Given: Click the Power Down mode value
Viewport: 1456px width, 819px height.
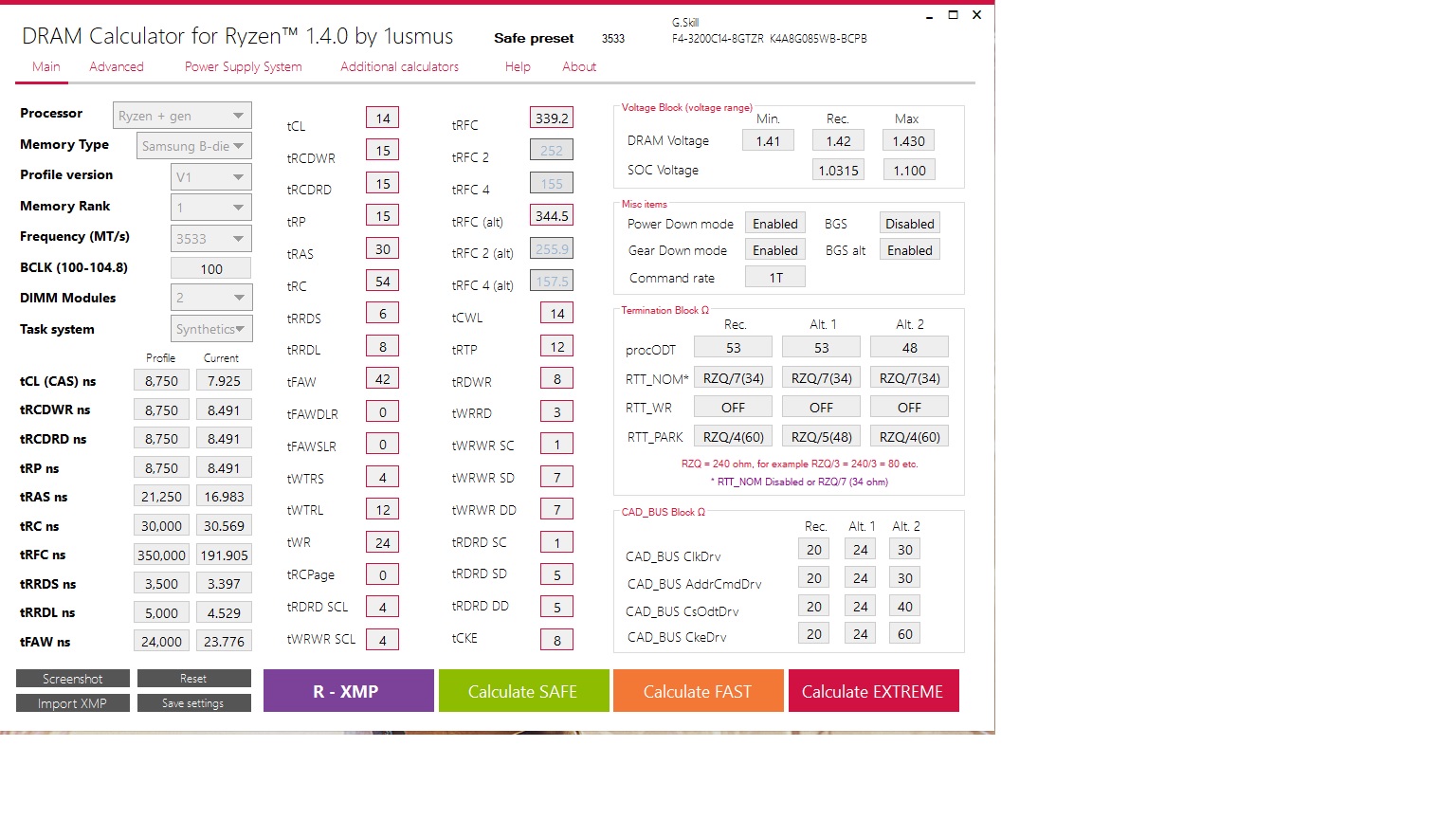Looking at the screenshot, I should click(x=775, y=224).
